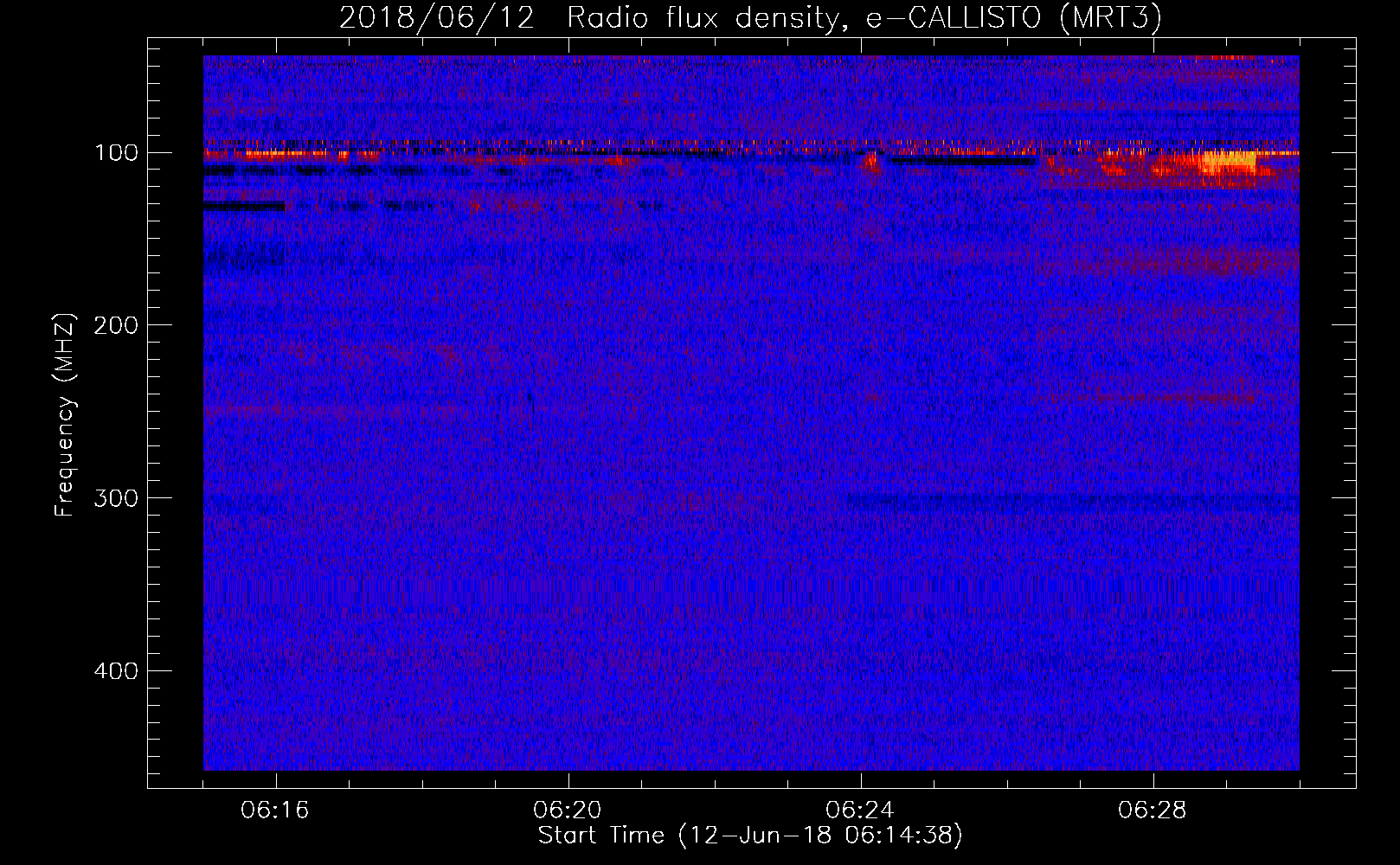Viewport: 1400px width, 865px height.
Task: Click the 06:24 time tick label
Action: click(860, 810)
